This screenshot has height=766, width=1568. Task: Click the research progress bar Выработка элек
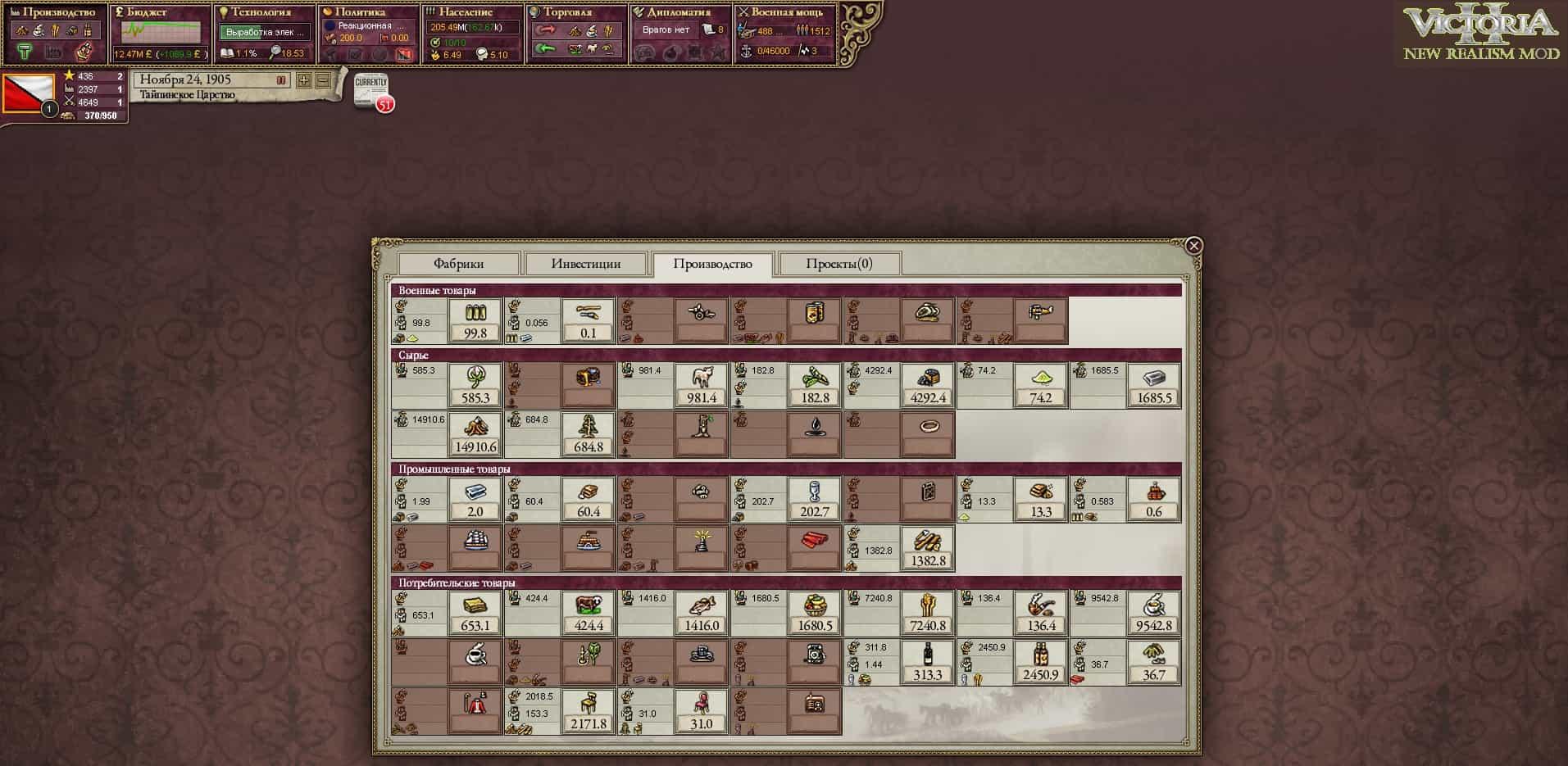[265, 32]
